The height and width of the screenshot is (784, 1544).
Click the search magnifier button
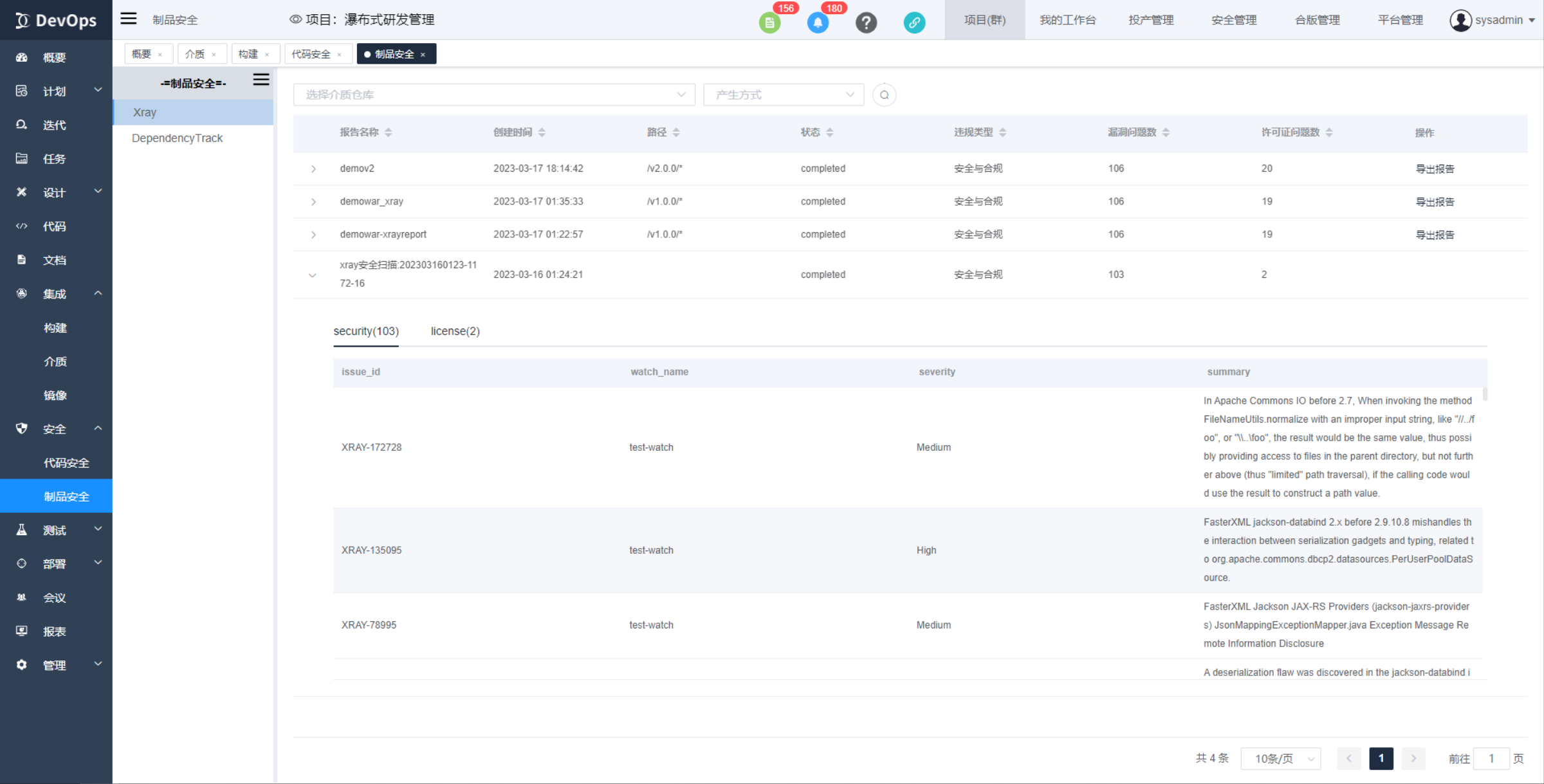click(x=884, y=95)
